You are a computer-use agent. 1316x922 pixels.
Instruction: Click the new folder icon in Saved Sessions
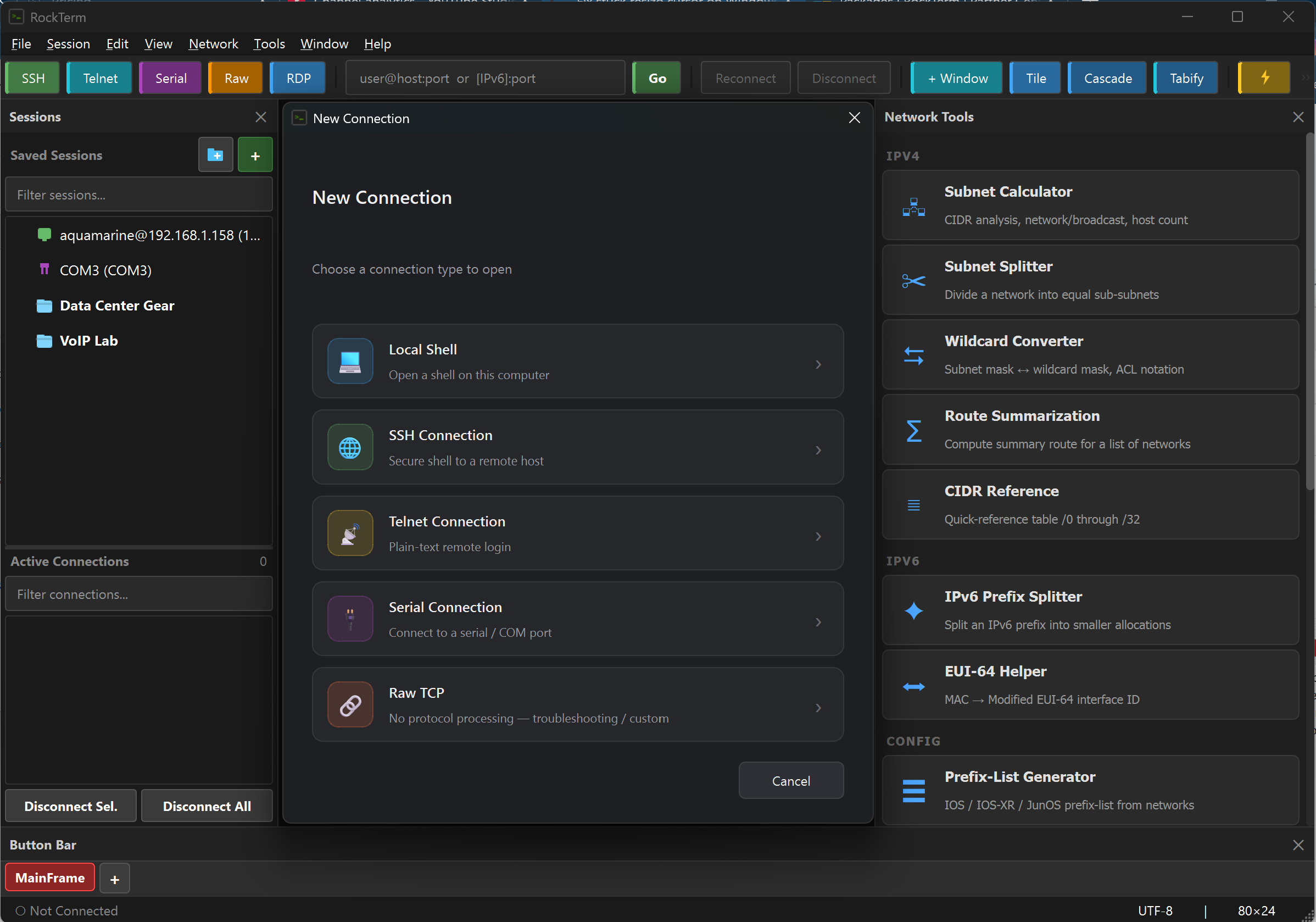point(215,155)
